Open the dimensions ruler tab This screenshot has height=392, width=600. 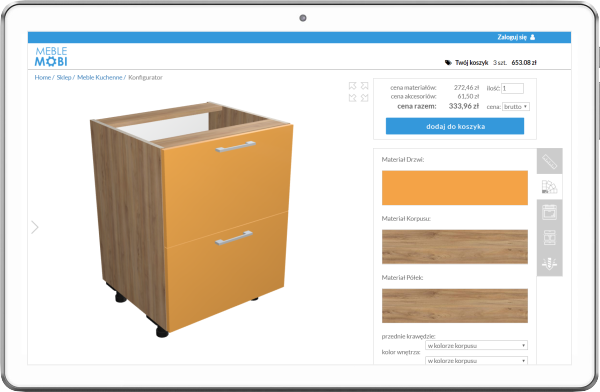point(549,161)
